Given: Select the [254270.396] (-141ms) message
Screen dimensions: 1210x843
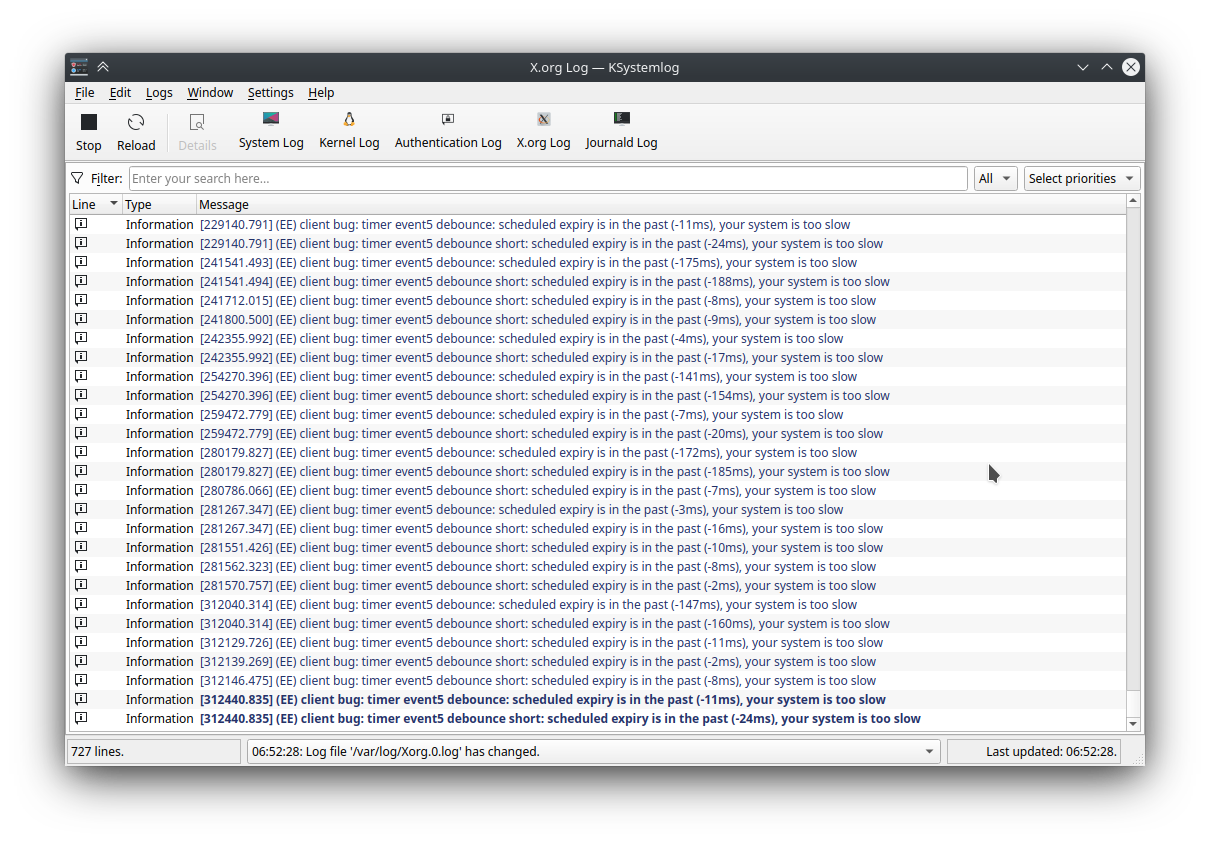Looking at the screenshot, I should pyautogui.click(x=528, y=376).
